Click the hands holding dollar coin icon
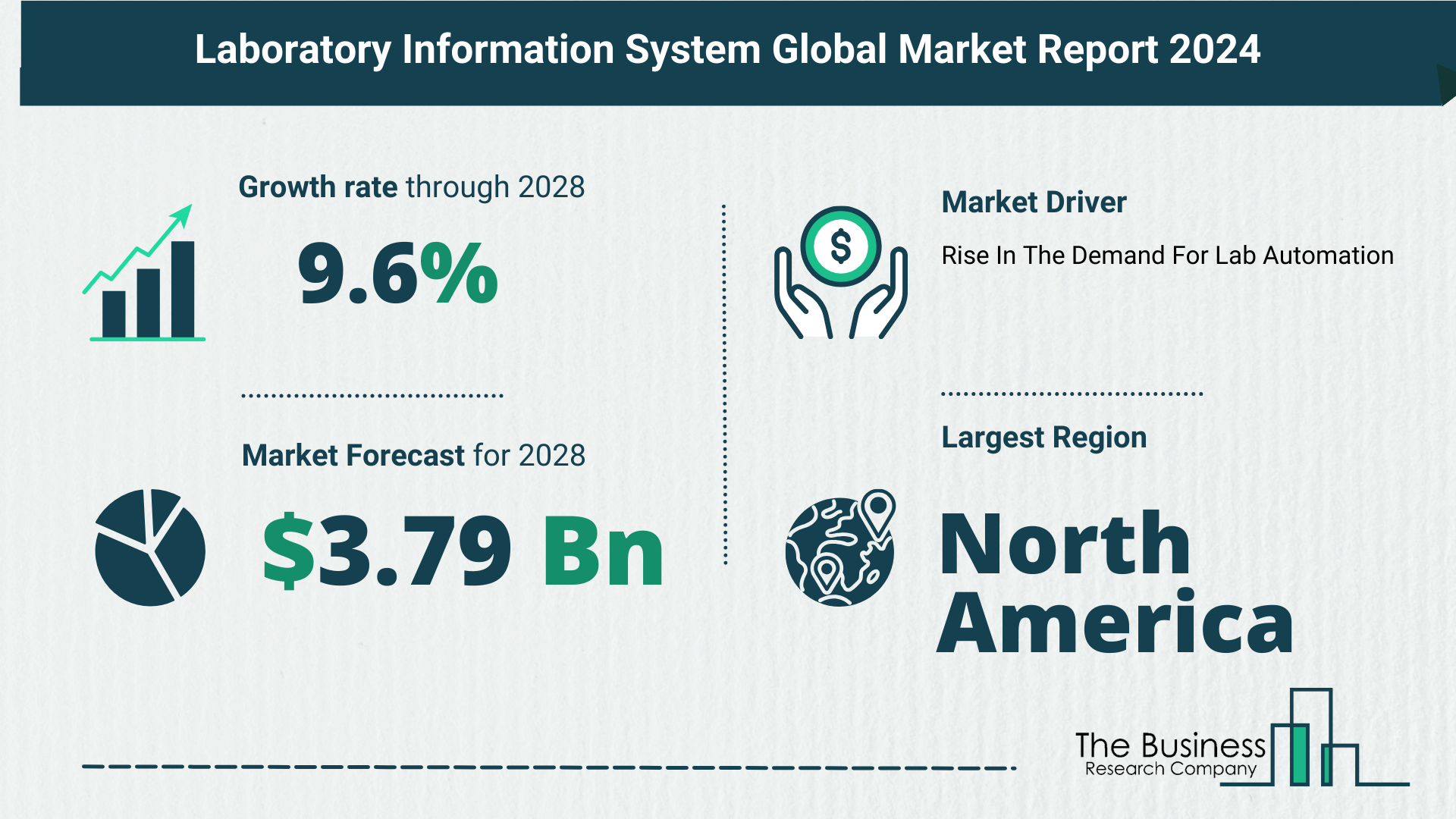 [840, 272]
